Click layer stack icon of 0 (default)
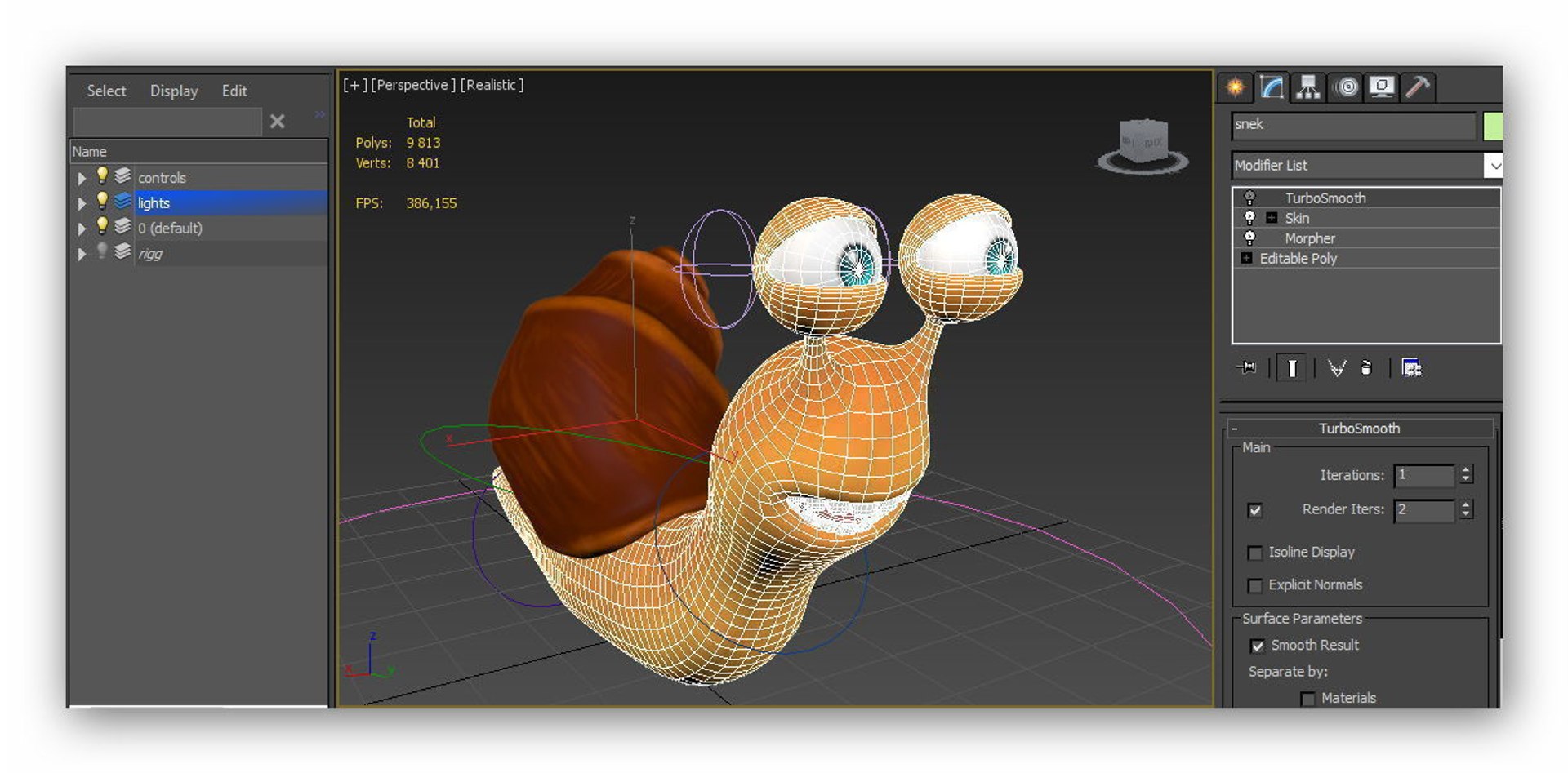Viewport: 1568px width, 773px height. [122, 226]
